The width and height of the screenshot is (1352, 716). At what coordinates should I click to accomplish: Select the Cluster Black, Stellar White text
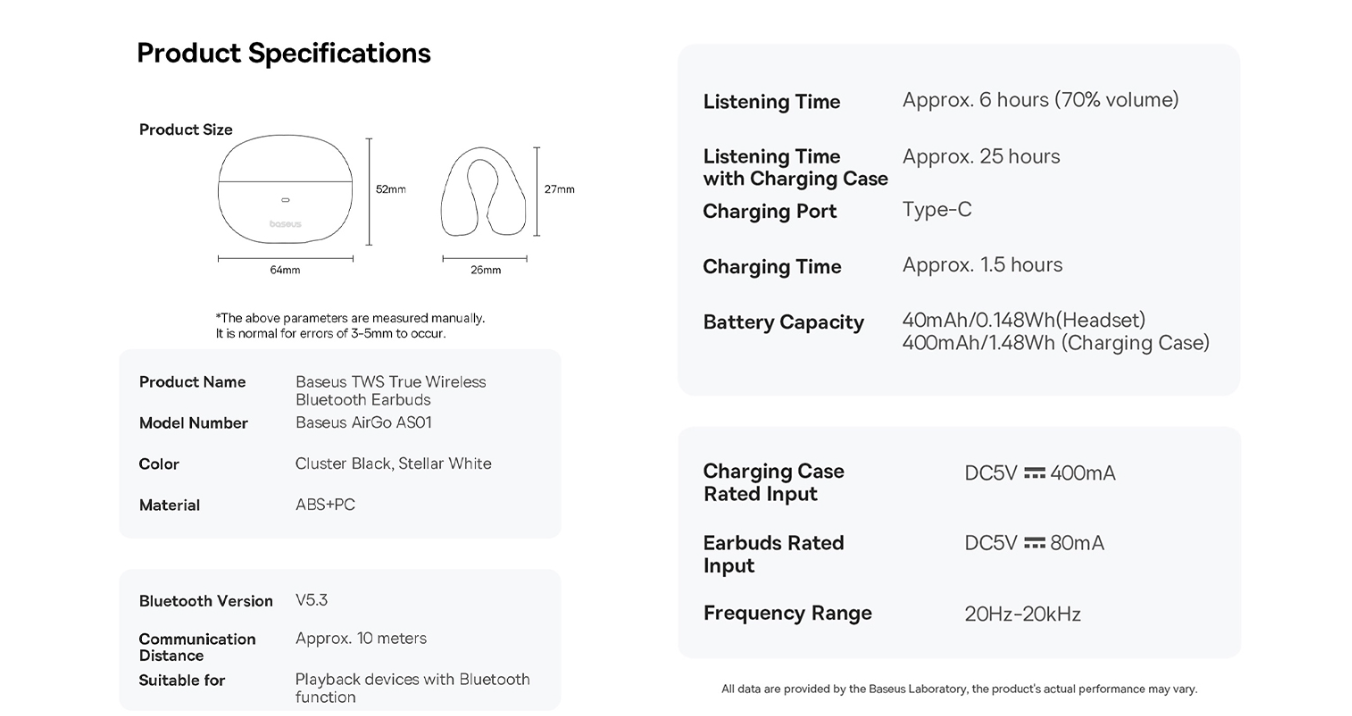coord(393,463)
